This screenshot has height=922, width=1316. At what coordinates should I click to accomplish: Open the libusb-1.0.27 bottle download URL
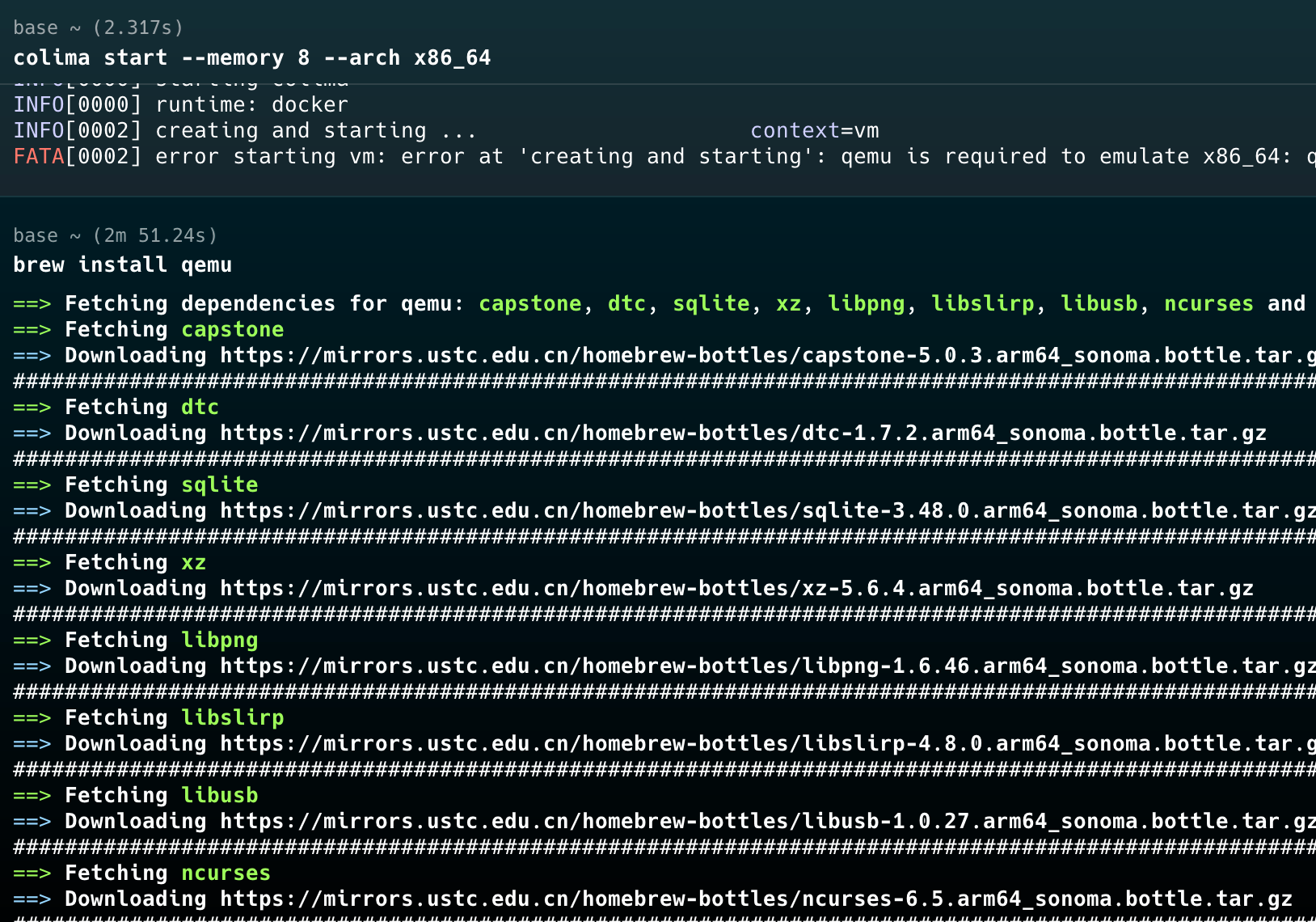[x=768, y=821]
